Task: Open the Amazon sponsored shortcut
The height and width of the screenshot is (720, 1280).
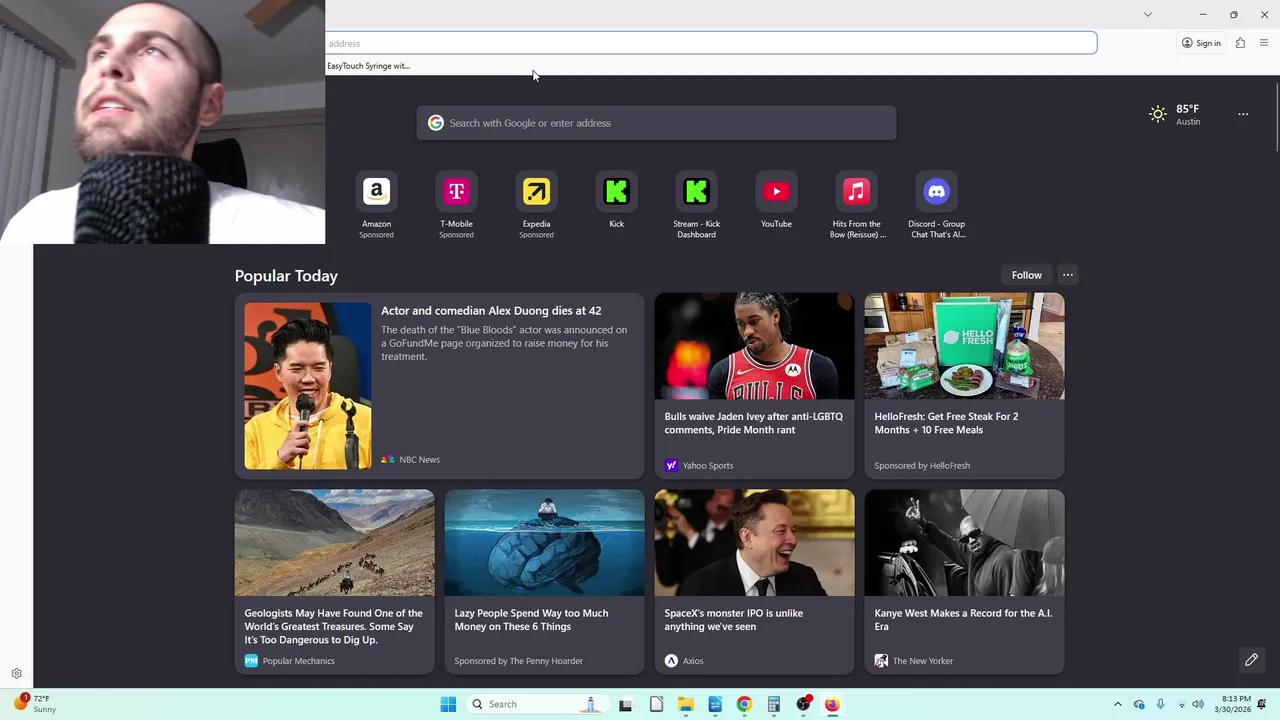Action: (376, 204)
